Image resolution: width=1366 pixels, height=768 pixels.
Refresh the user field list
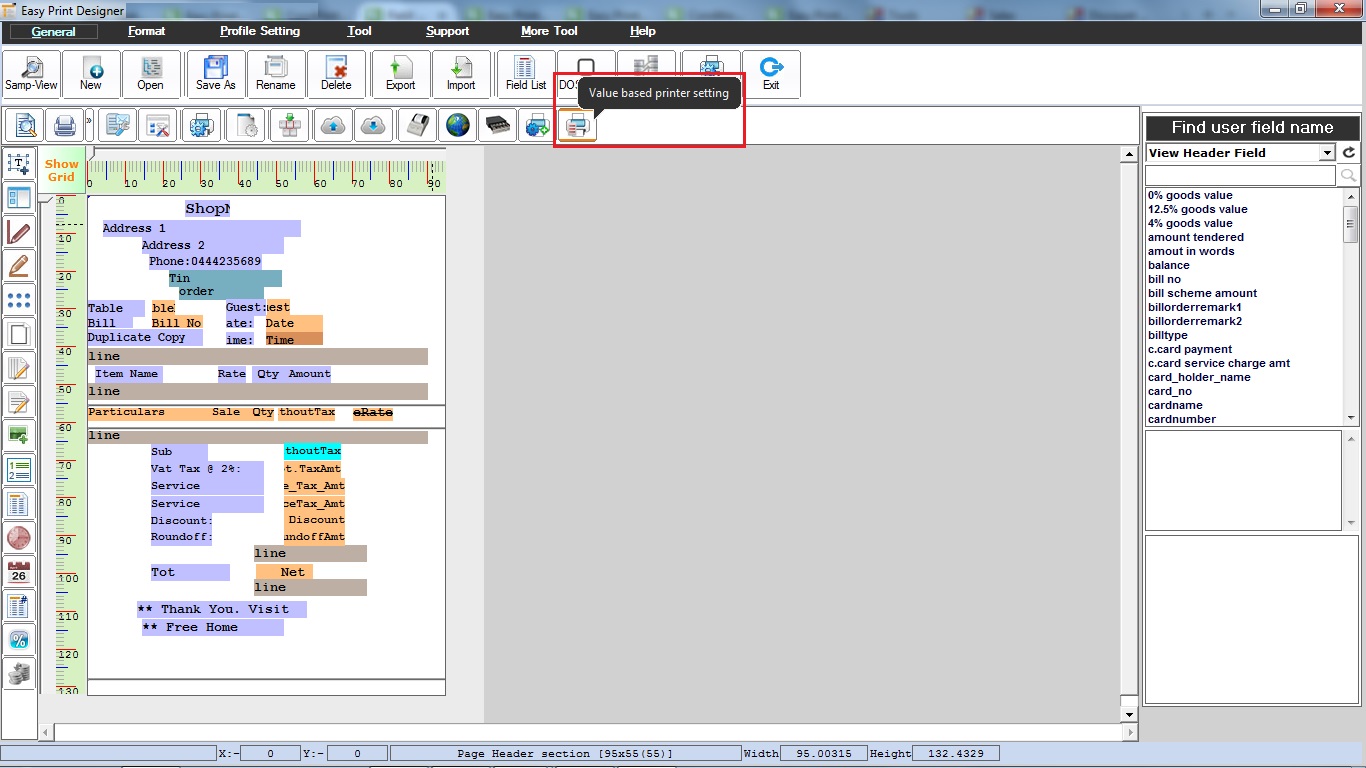coord(1349,153)
